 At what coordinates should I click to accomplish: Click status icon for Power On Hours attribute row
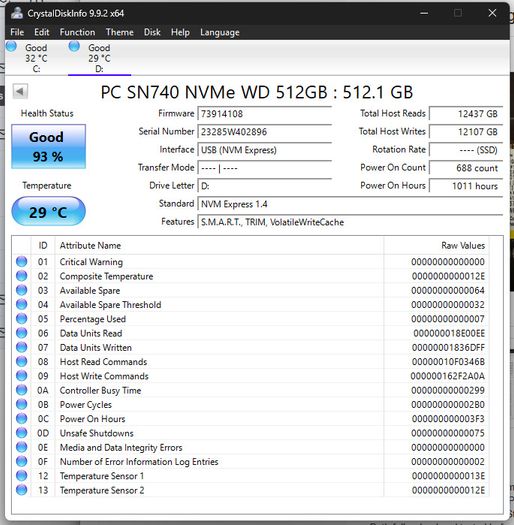click(21, 419)
